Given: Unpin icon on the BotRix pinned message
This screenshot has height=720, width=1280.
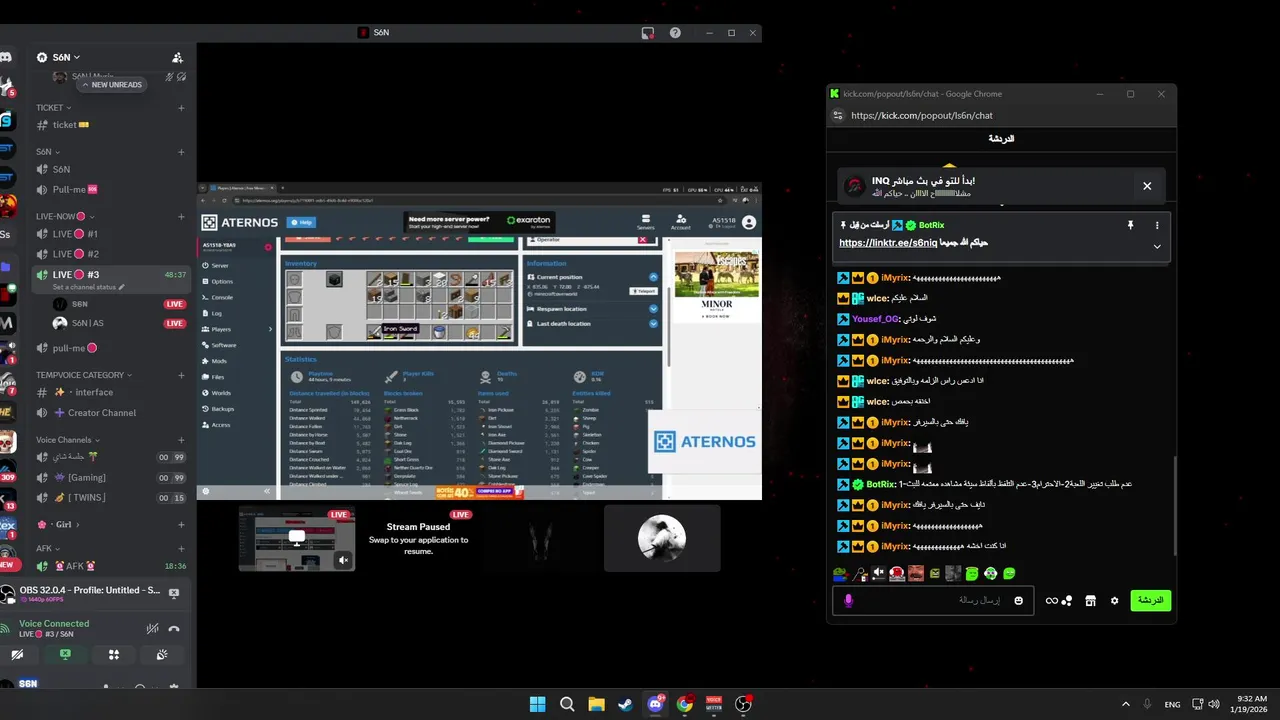Looking at the screenshot, I should [x=1130, y=226].
